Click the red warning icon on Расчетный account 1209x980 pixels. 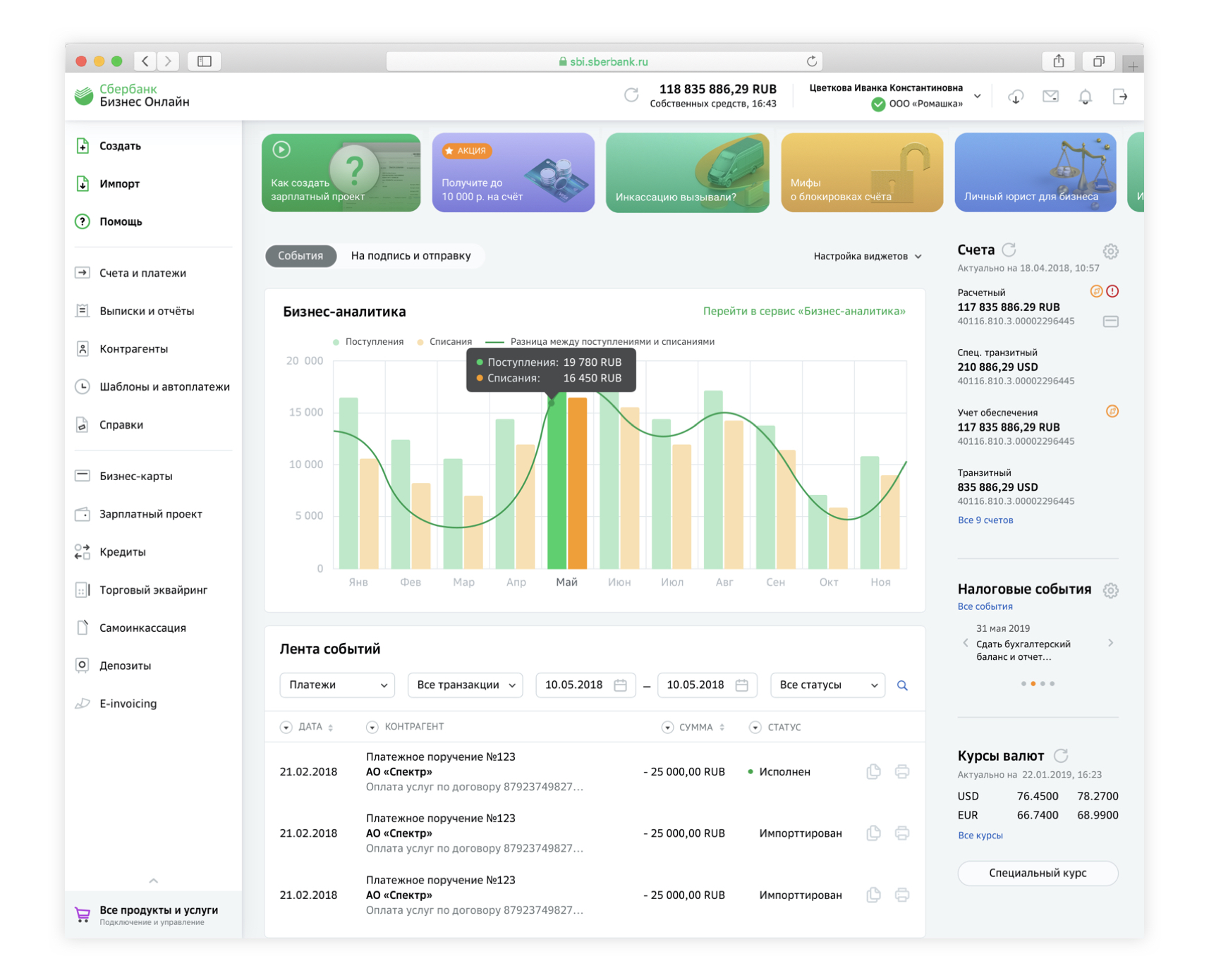pos(1112,291)
